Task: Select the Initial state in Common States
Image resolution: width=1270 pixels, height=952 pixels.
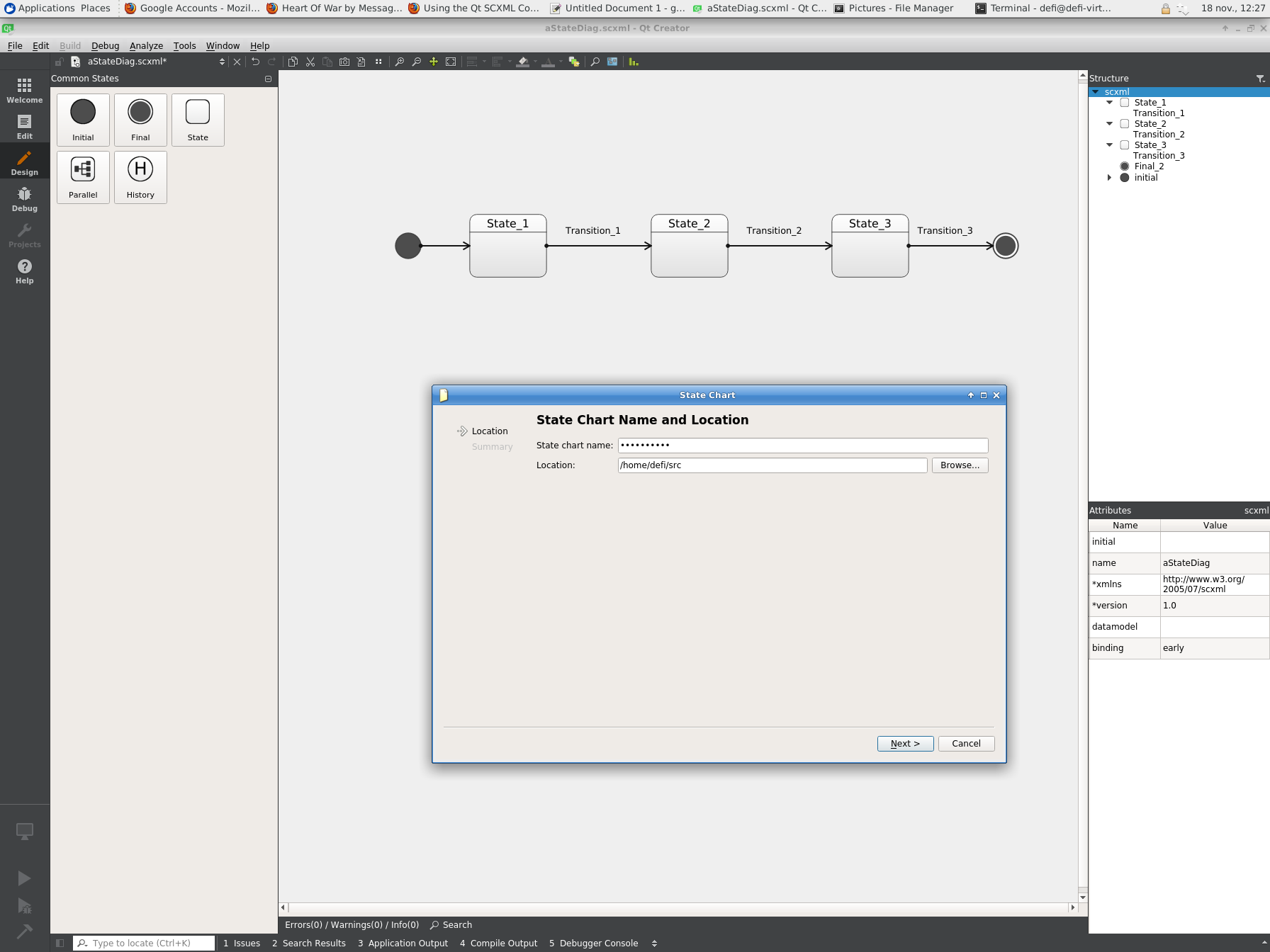Action: click(x=83, y=120)
